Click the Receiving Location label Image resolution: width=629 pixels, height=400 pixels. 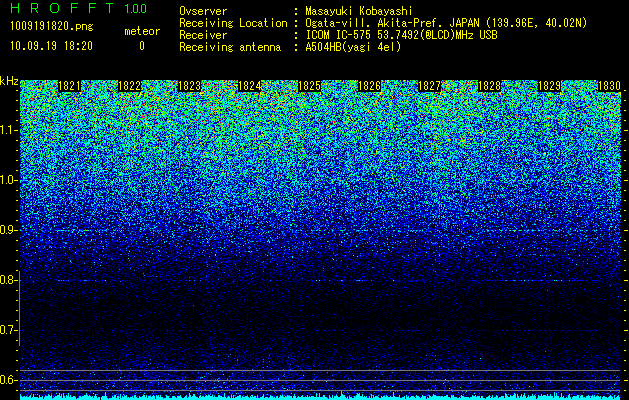click(x=233, y=24)
